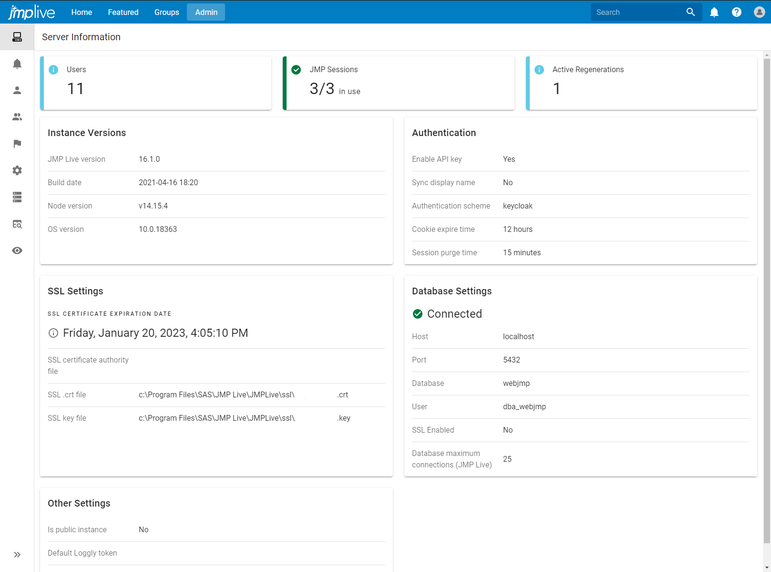Viewport: 771px width, 572px height.
Task: Click the Database value webjmp
Action: 516,384
